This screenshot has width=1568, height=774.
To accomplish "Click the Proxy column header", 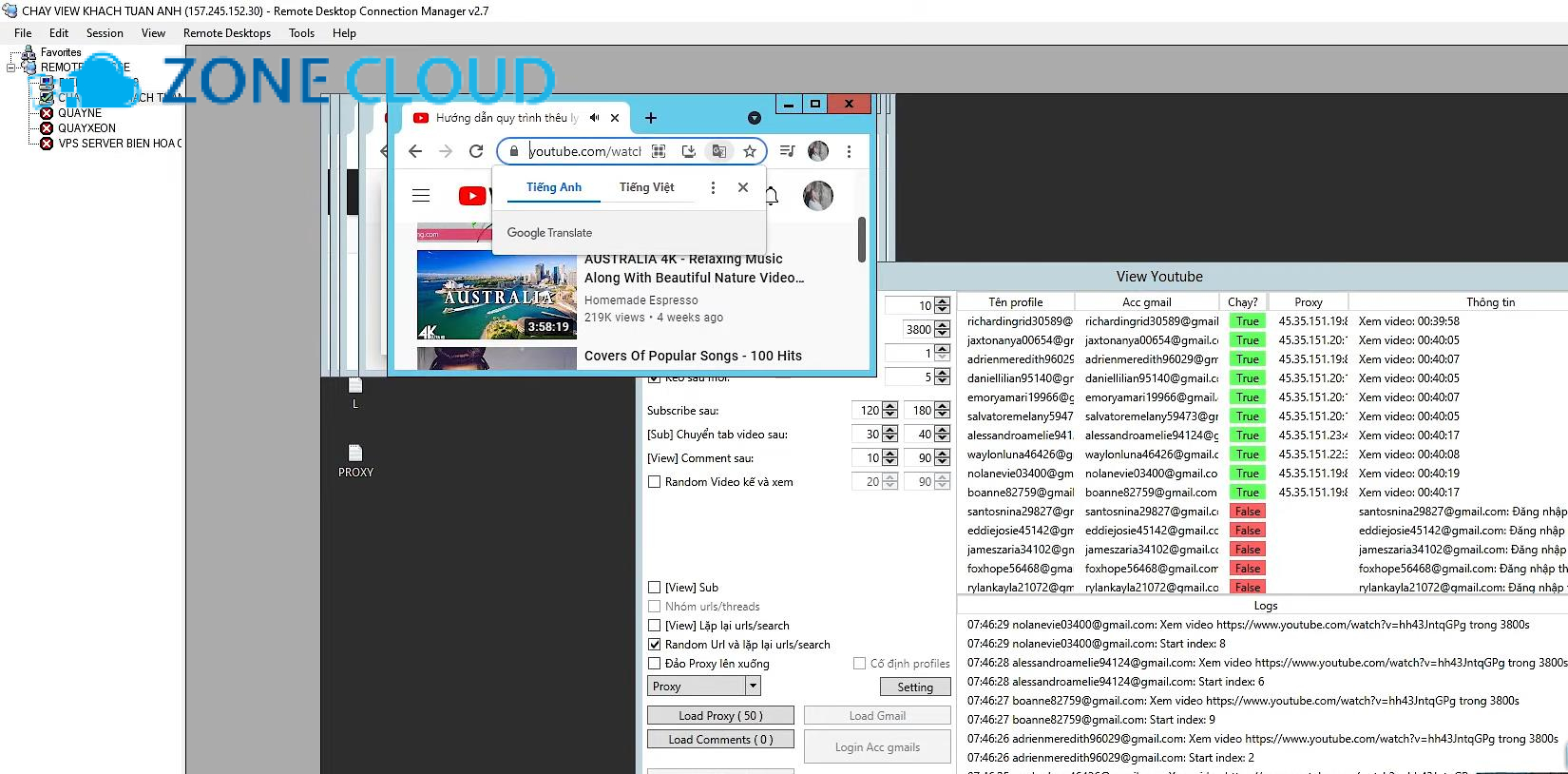I will coord(1308,302).
